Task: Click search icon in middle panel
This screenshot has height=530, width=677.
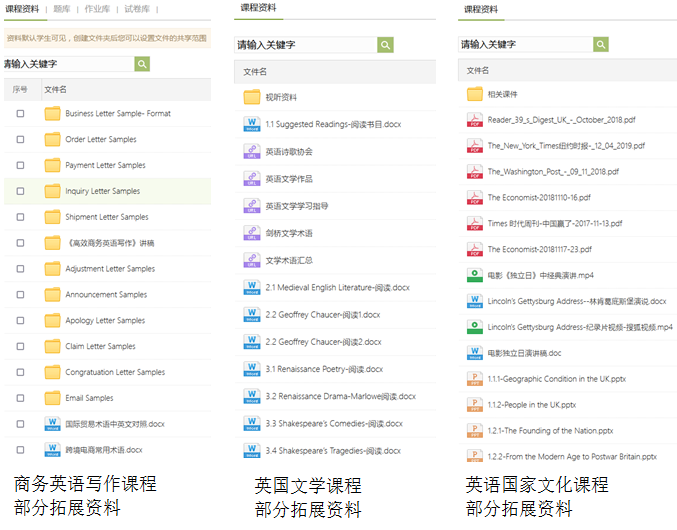Action: point(385,45)
